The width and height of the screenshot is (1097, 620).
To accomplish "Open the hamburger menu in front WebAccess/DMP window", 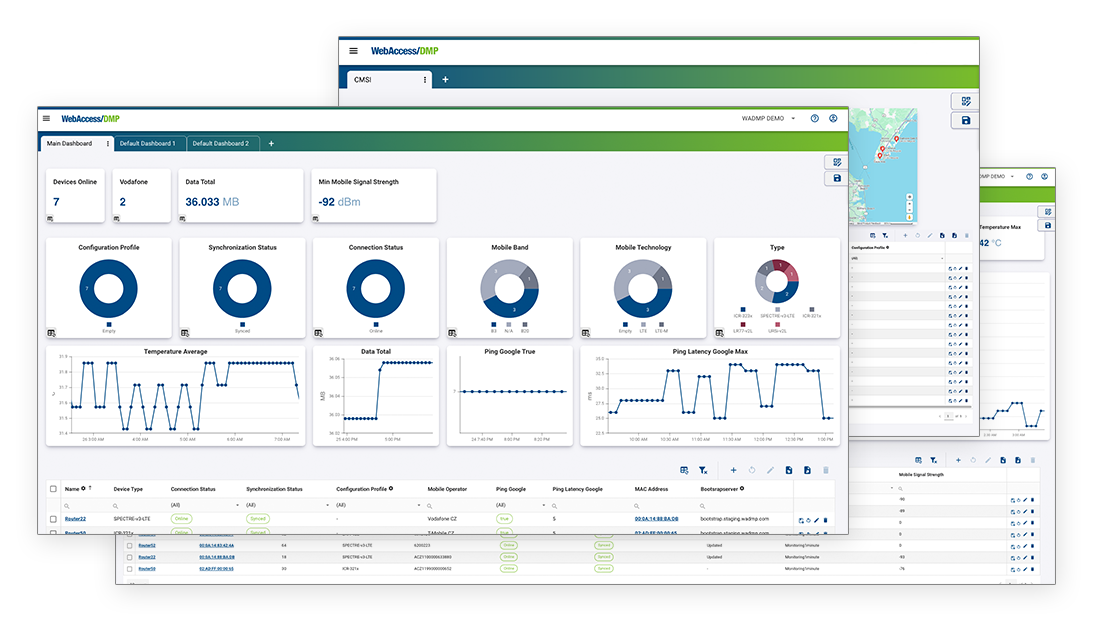I will 46,118.
